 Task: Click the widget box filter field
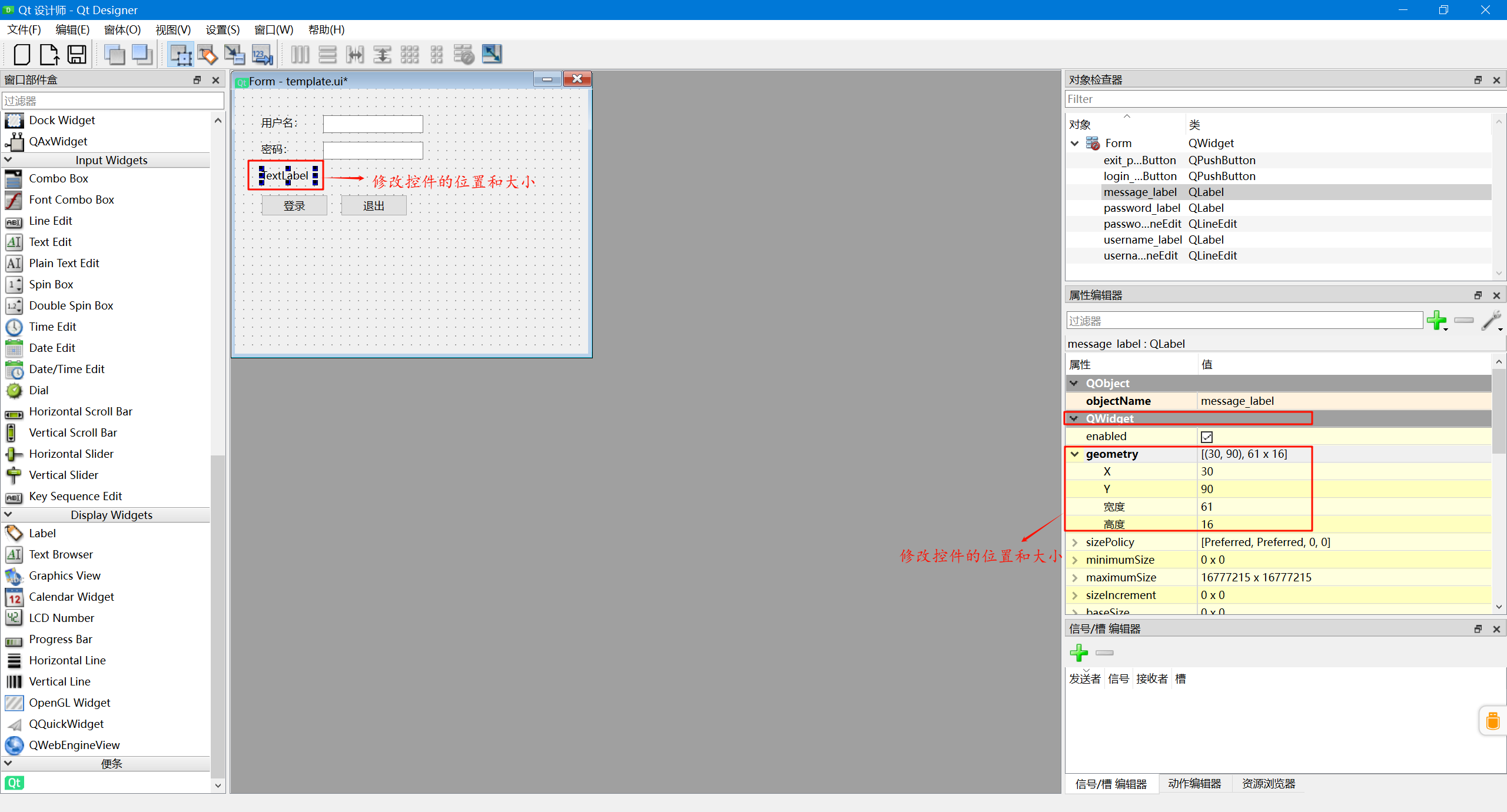(113, 101)
